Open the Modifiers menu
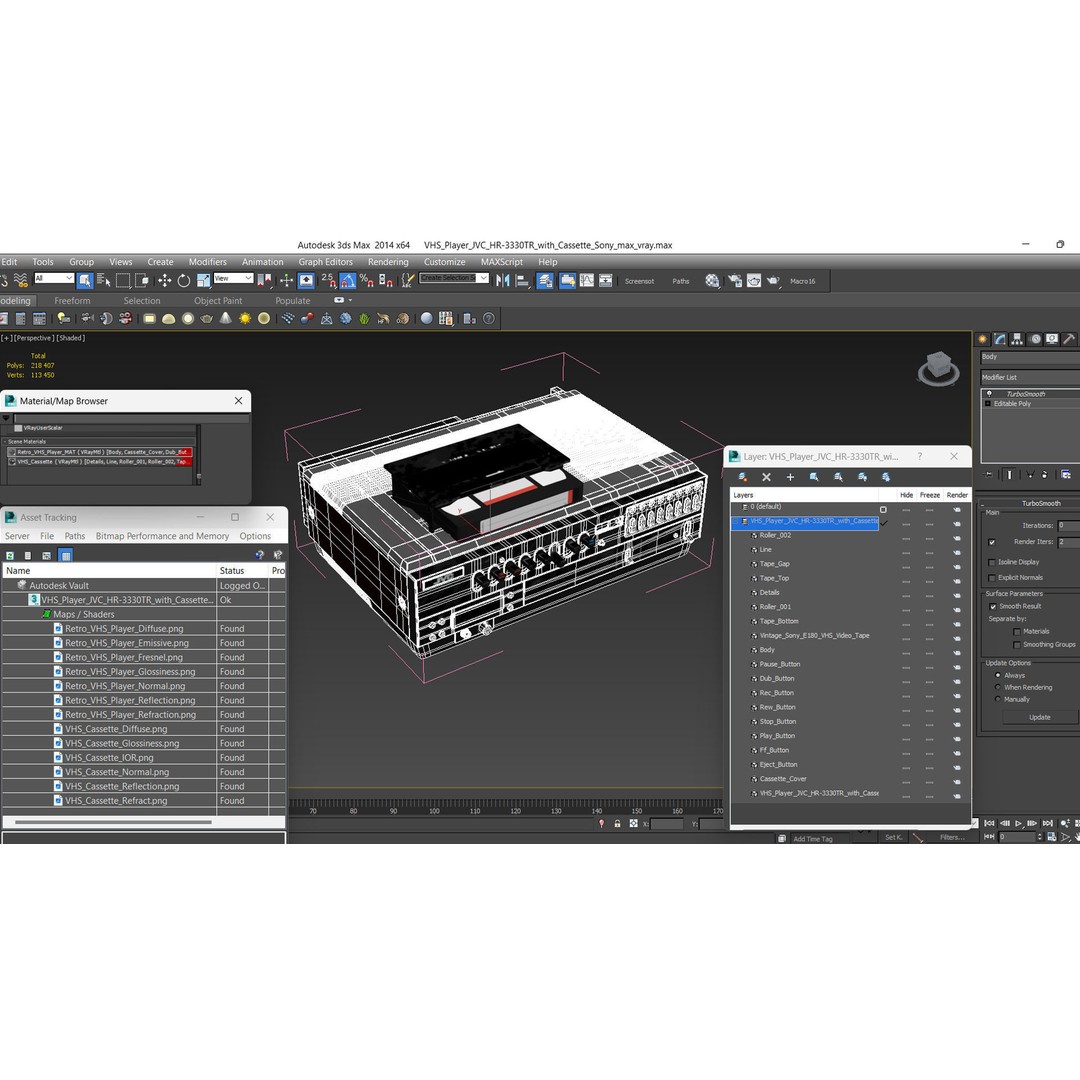Image resolution: width=1080 pixels, height=1080 pixels. pyautogui.click(x=207, y=262)
